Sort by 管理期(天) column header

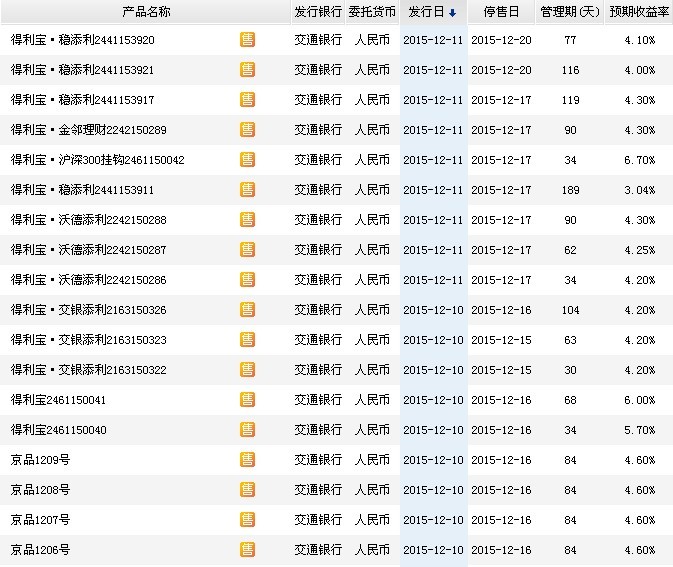pyautogui.click(x=570, y=12)
